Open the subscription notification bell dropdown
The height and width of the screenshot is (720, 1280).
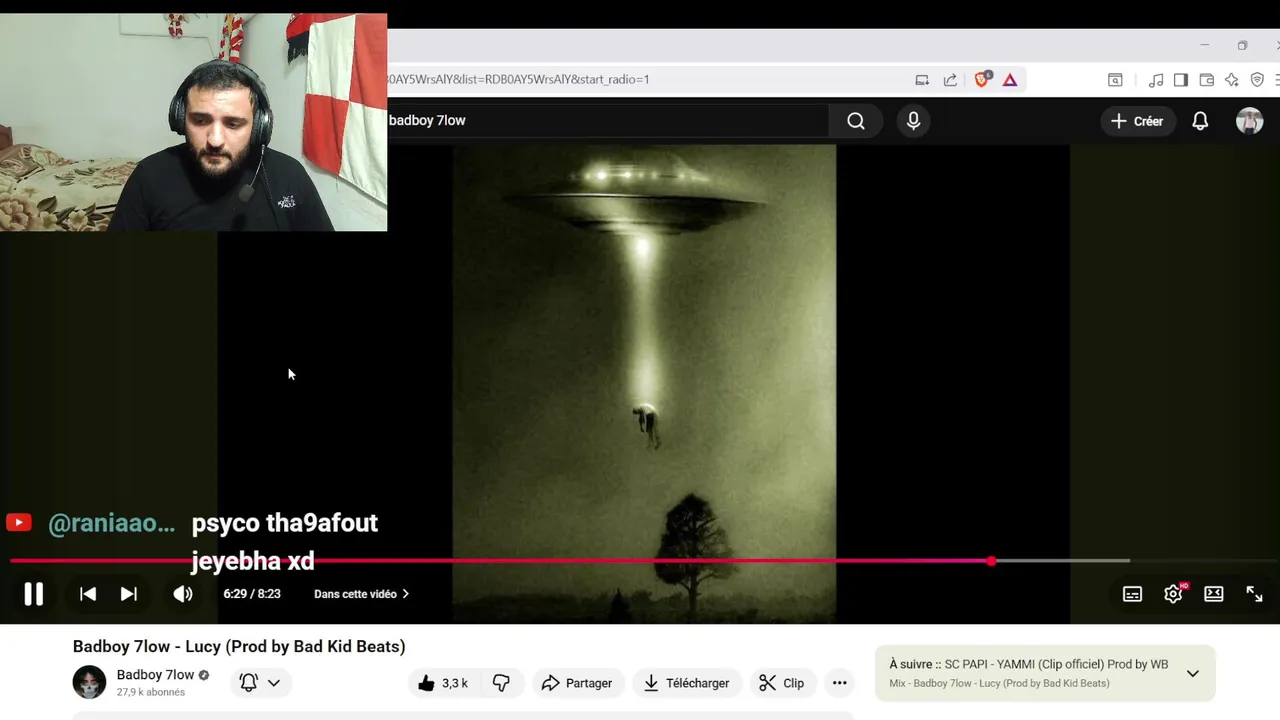point(259,683)
